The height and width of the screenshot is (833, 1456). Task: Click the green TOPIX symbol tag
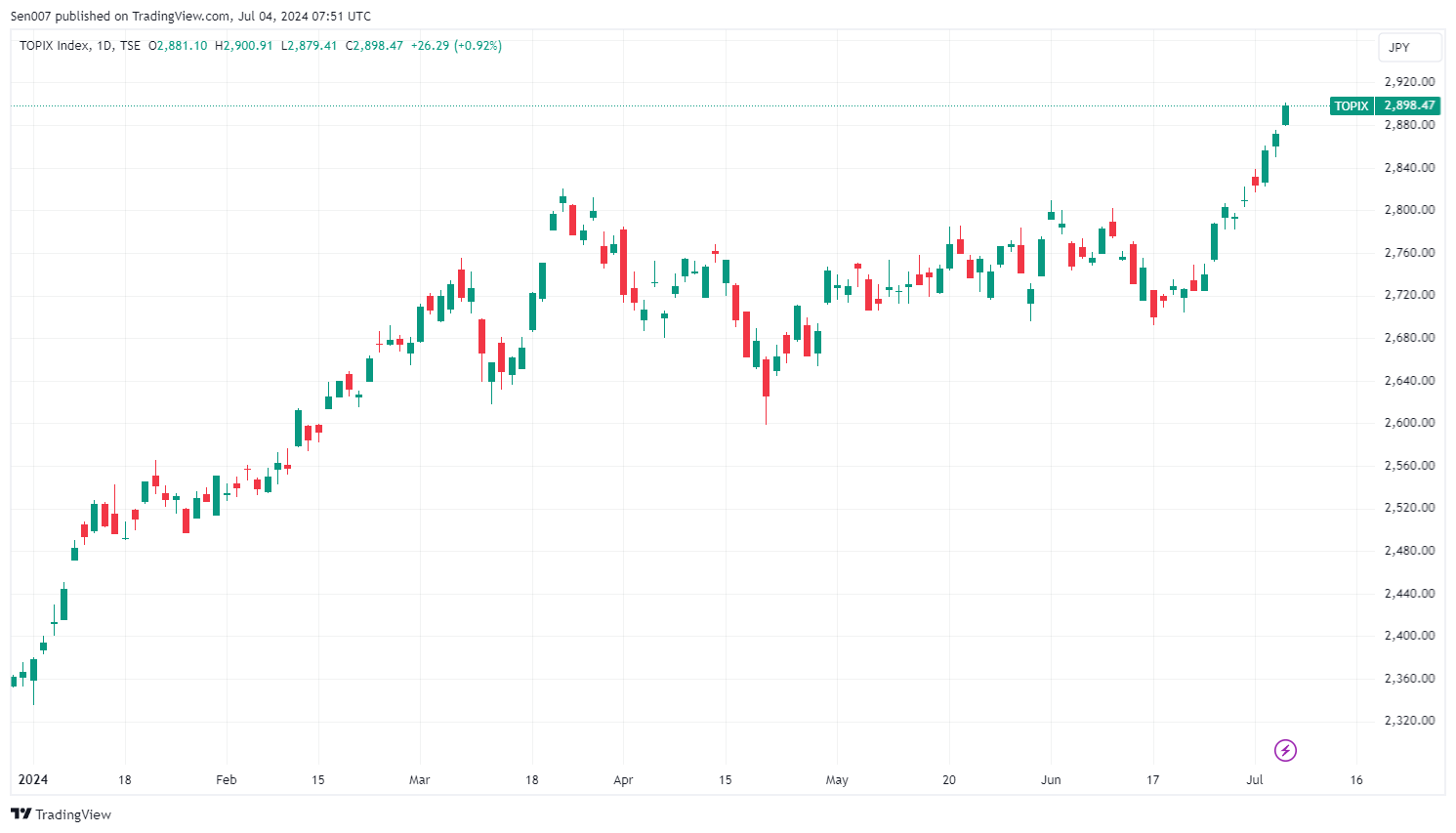point(1352,105)
